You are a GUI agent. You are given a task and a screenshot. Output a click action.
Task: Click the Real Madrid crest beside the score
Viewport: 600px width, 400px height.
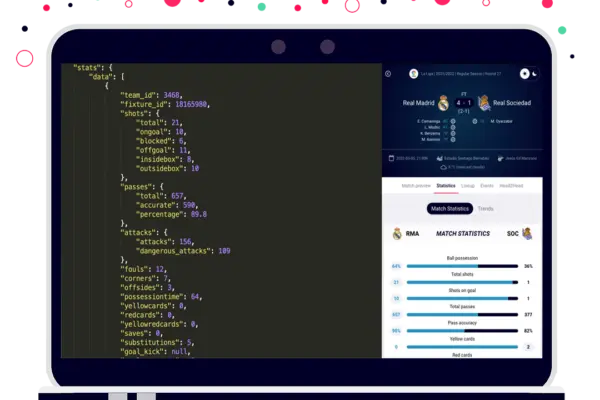click(443, 103)
